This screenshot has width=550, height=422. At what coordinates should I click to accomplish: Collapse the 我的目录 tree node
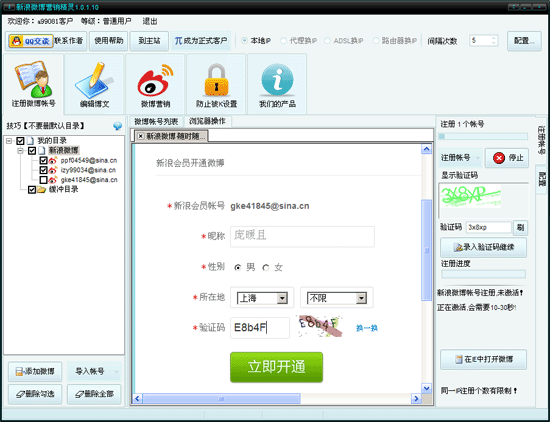(x=9, y=141)
